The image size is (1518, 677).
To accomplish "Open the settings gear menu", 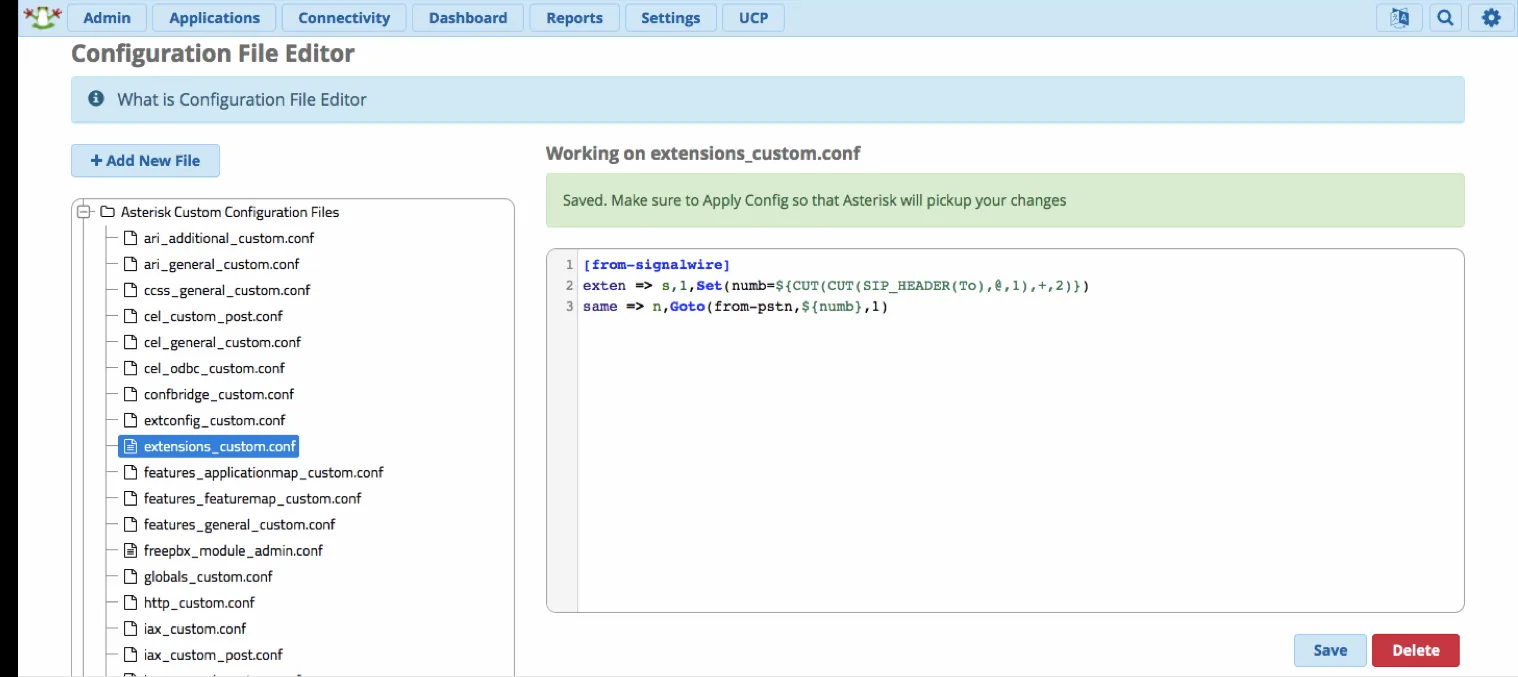I will point(1490,17).
